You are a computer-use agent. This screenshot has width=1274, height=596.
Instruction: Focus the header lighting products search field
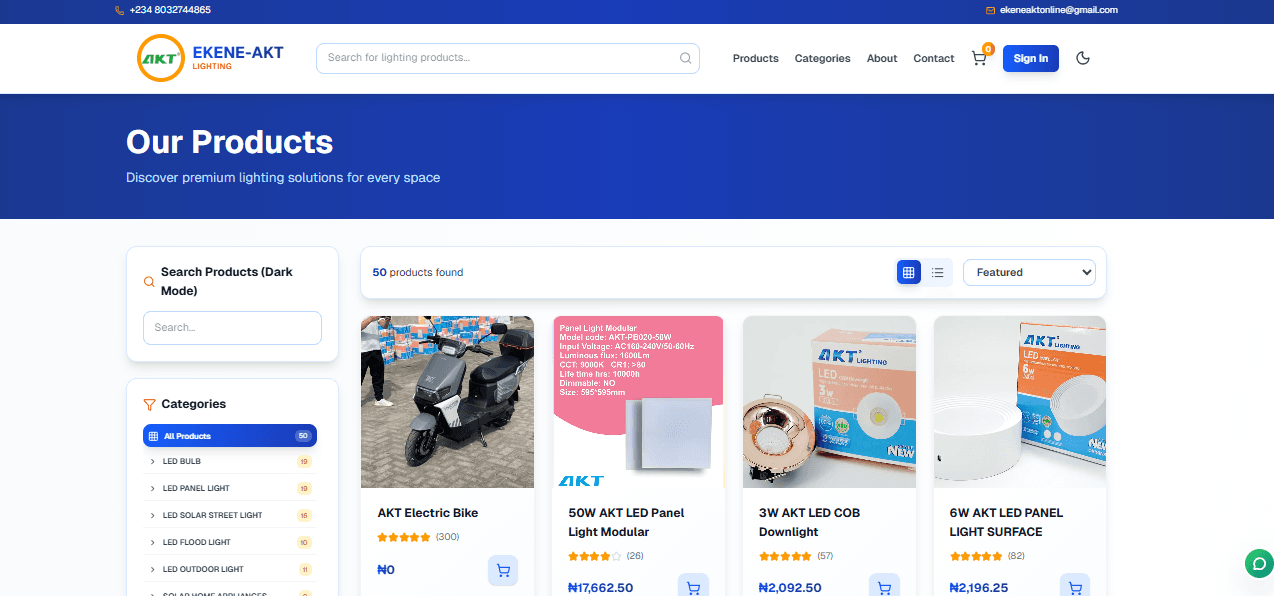(x=508, y=58)
